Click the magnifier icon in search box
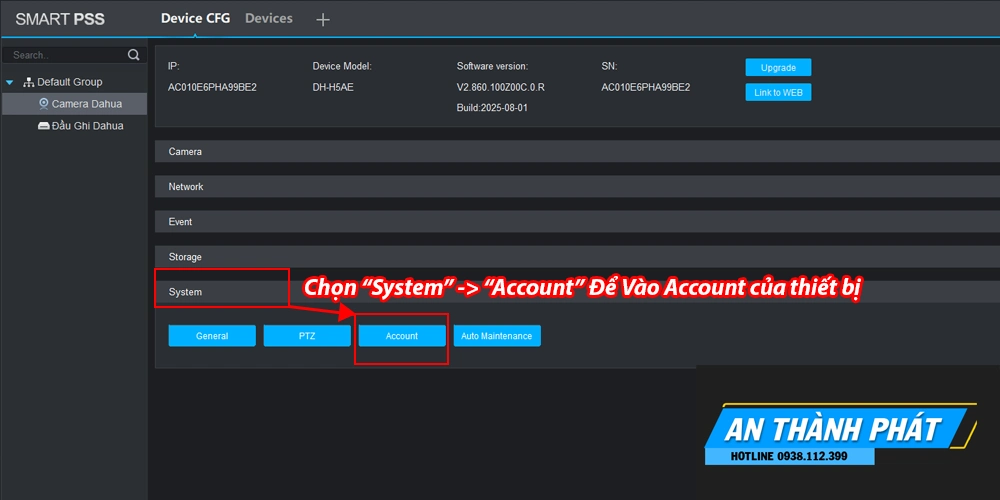The width and height of the screenshot is (1000, 500). point(133,55)
